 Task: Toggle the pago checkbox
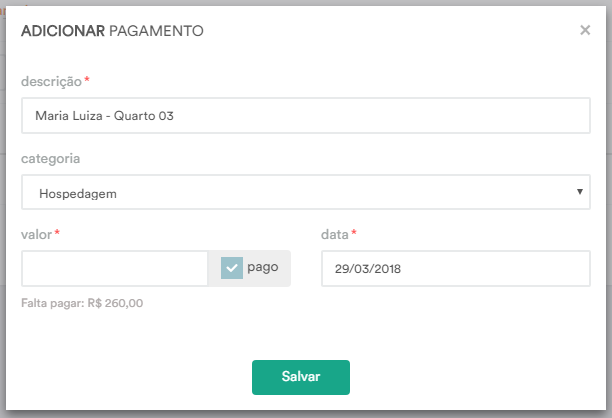[x=232, y=268]
